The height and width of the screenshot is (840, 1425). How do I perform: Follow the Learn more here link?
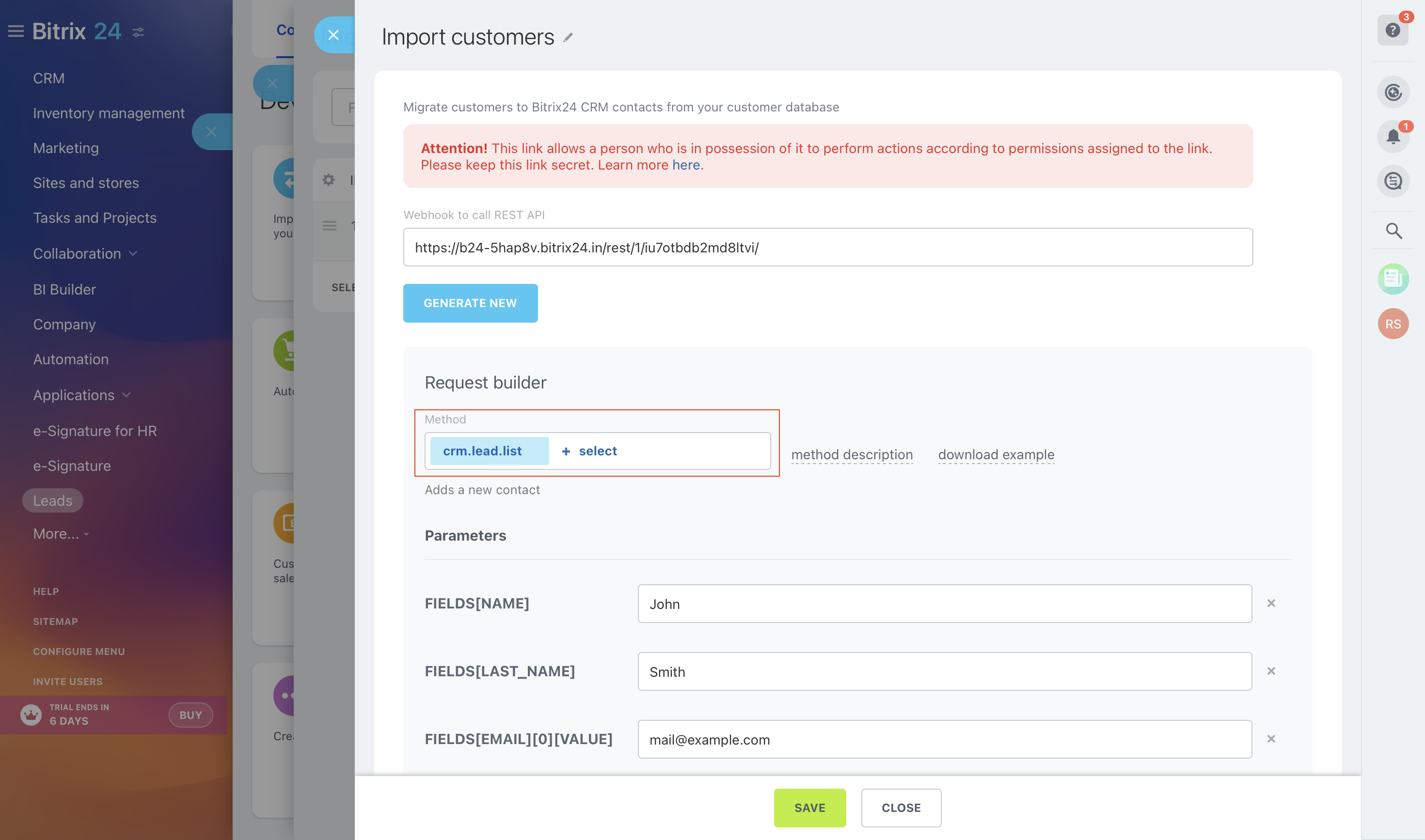click(x=686, y=165)
